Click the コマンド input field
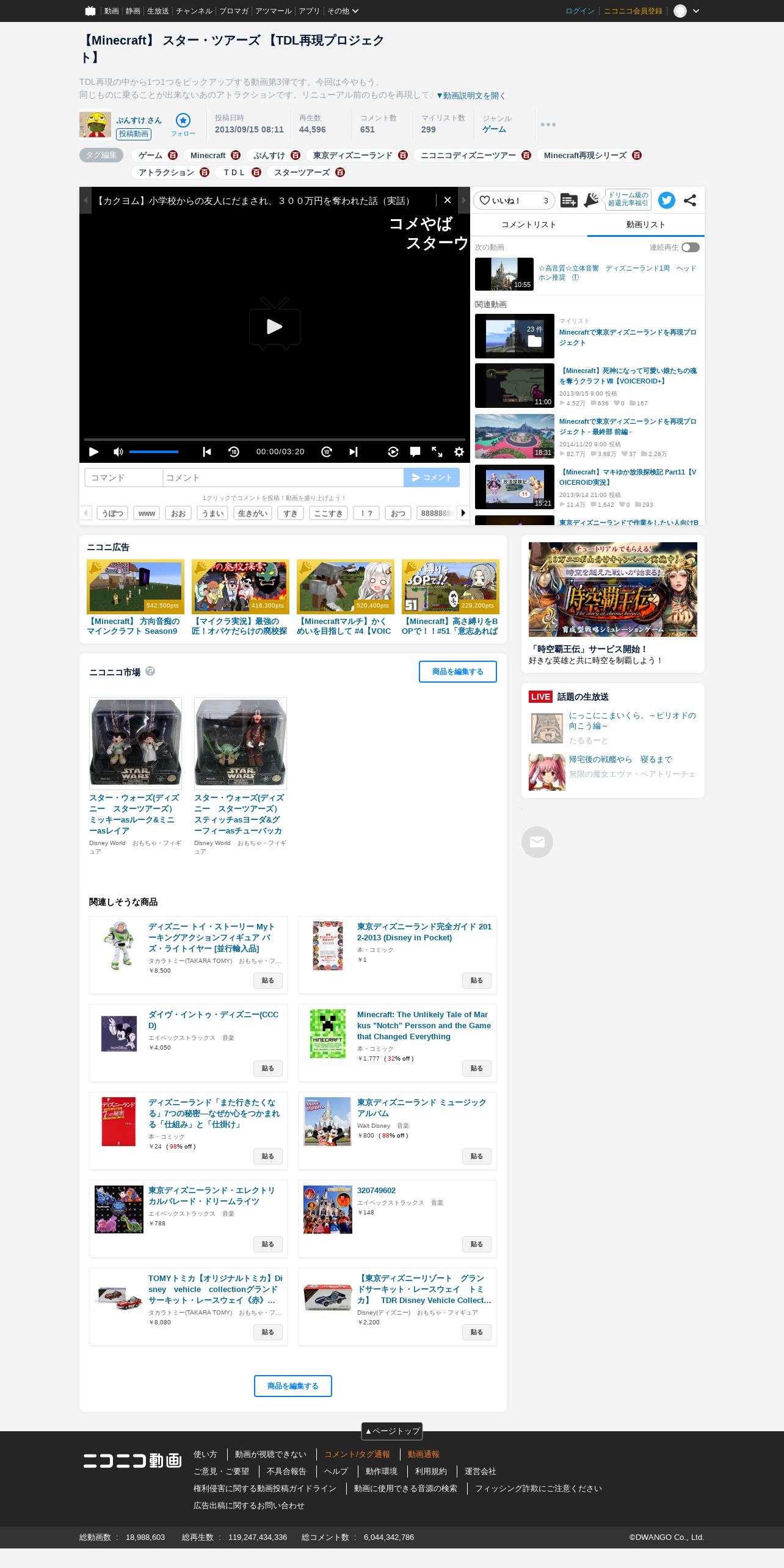The width and height of the screenshot is (784, 1568). coord(124,477)
